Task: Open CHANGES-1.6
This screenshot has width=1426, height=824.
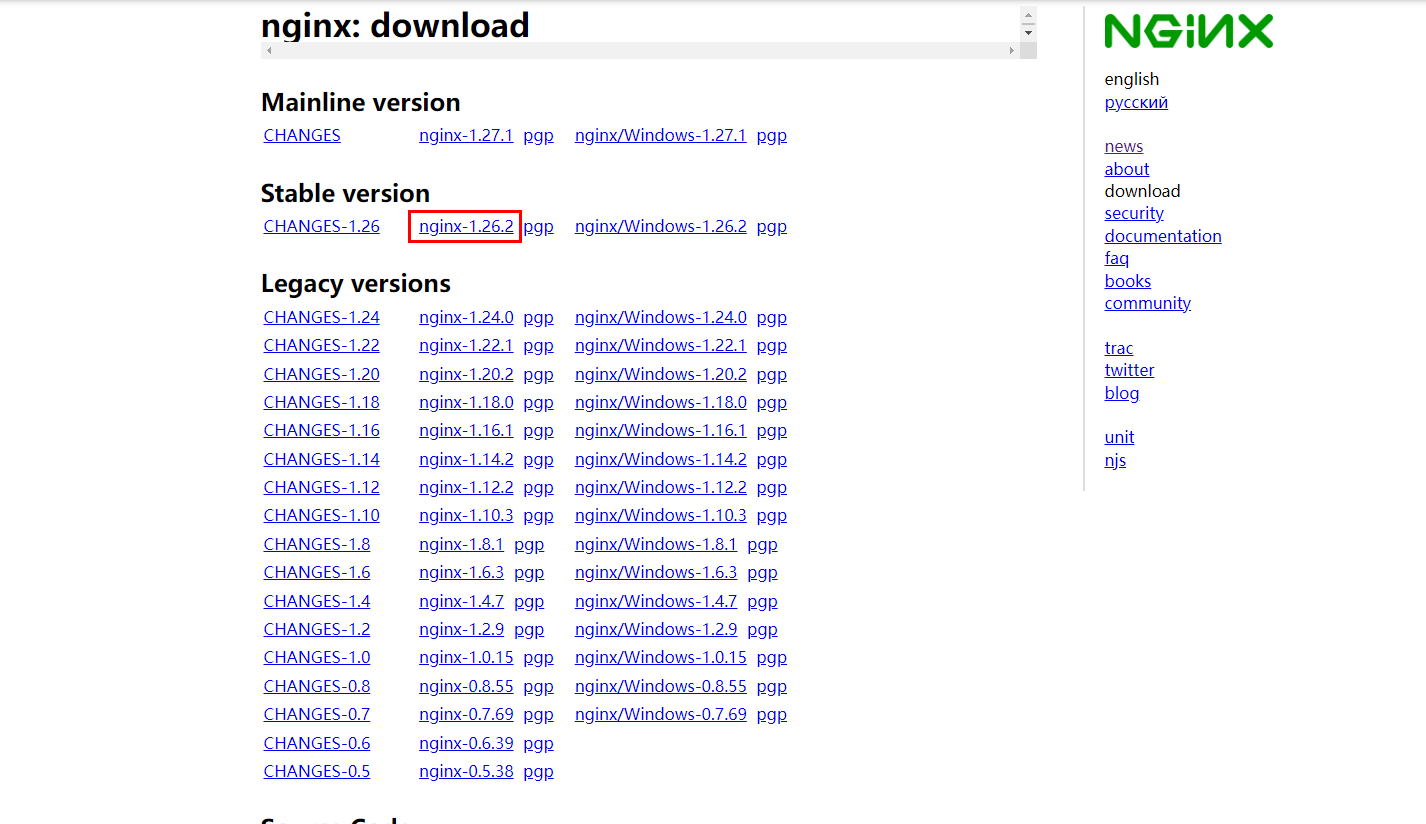Action: (x=317, y=572)
